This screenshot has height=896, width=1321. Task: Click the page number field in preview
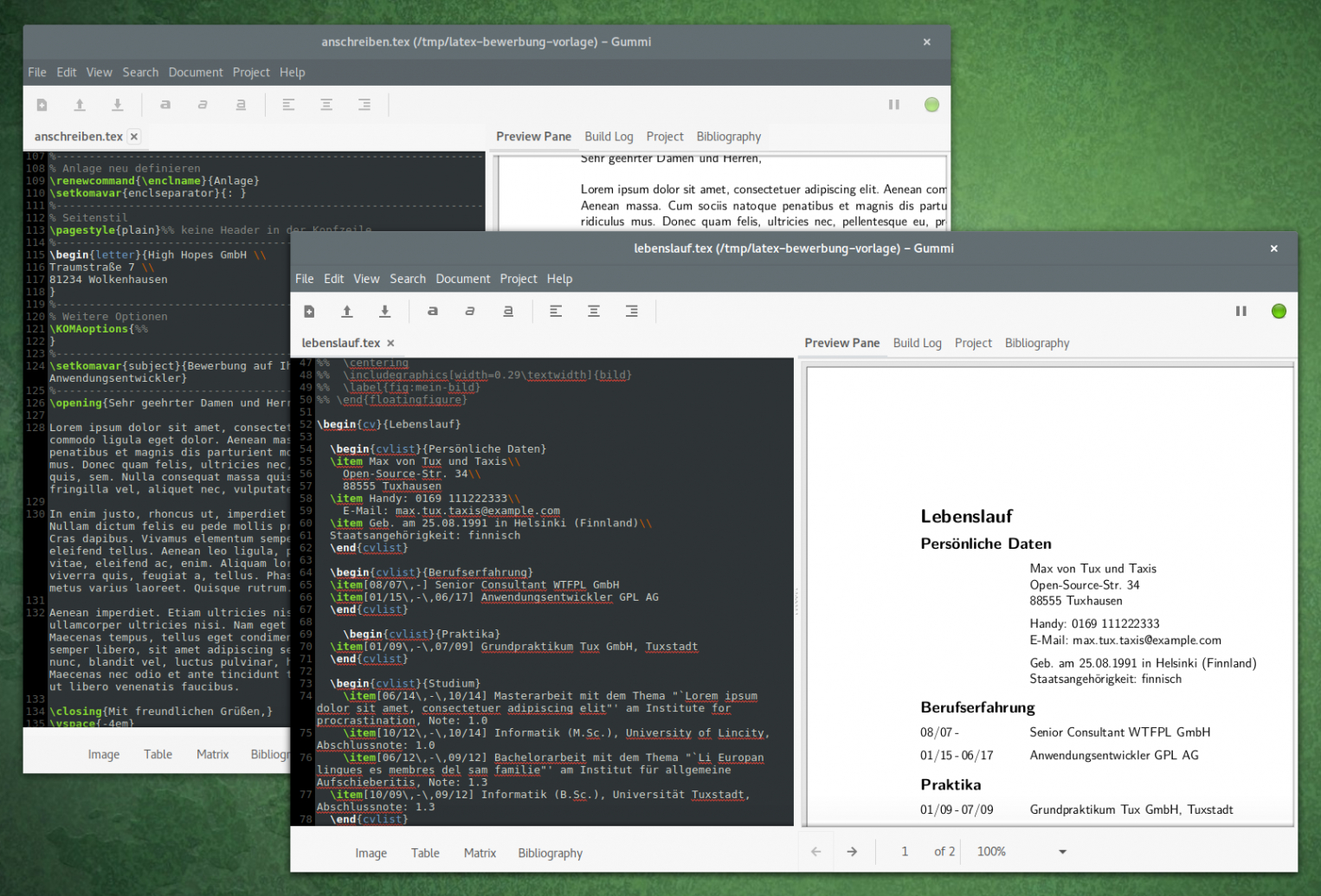(905, 852)
